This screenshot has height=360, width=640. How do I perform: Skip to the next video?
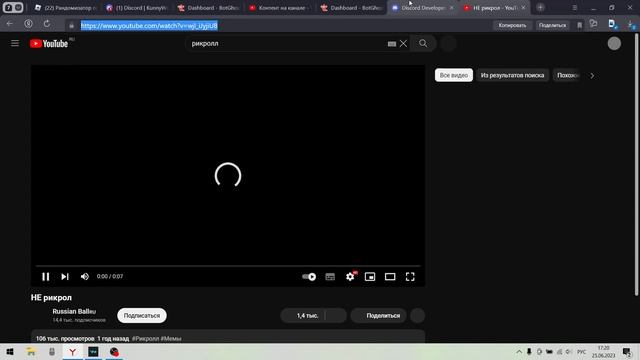pos(65,277)
